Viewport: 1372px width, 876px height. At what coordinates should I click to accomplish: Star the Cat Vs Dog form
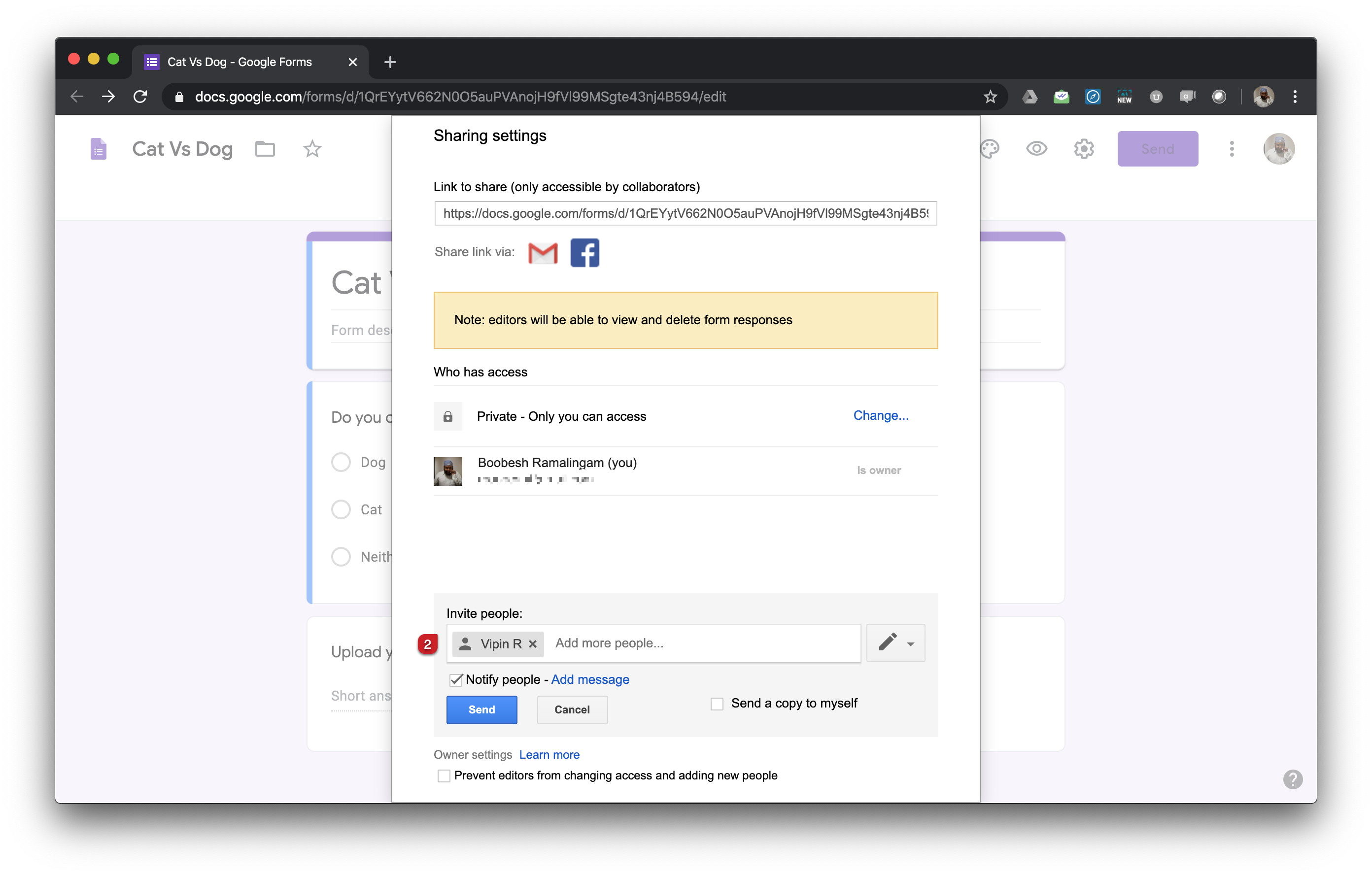(311, 149)
